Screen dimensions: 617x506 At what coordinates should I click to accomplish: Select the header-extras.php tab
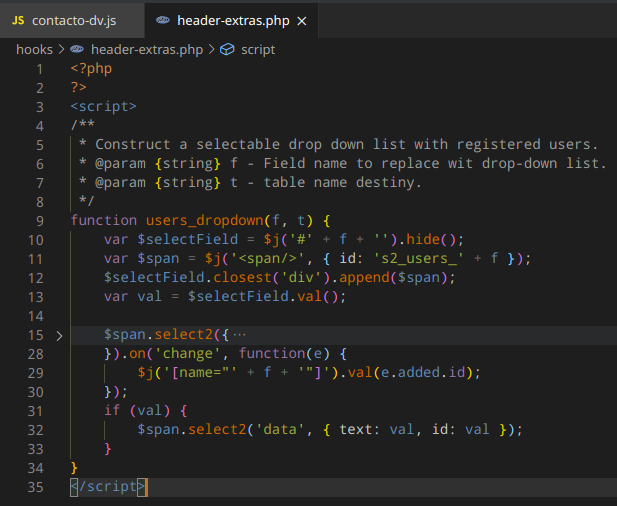pos(233,20)
